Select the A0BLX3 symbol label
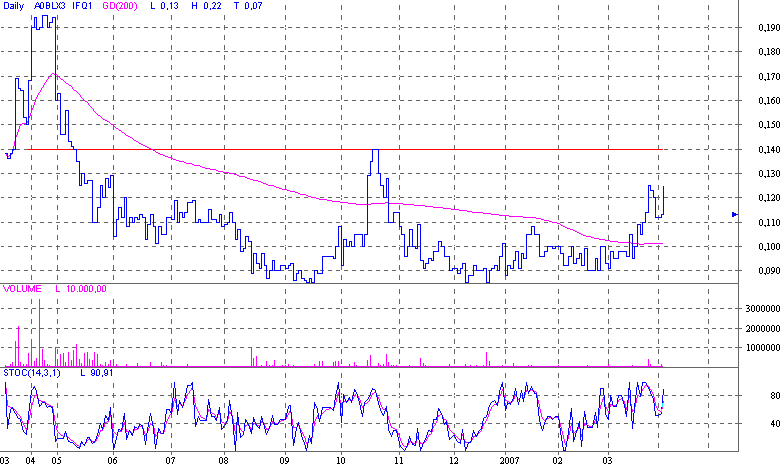The image size is (784, 469). click(50, 7)
